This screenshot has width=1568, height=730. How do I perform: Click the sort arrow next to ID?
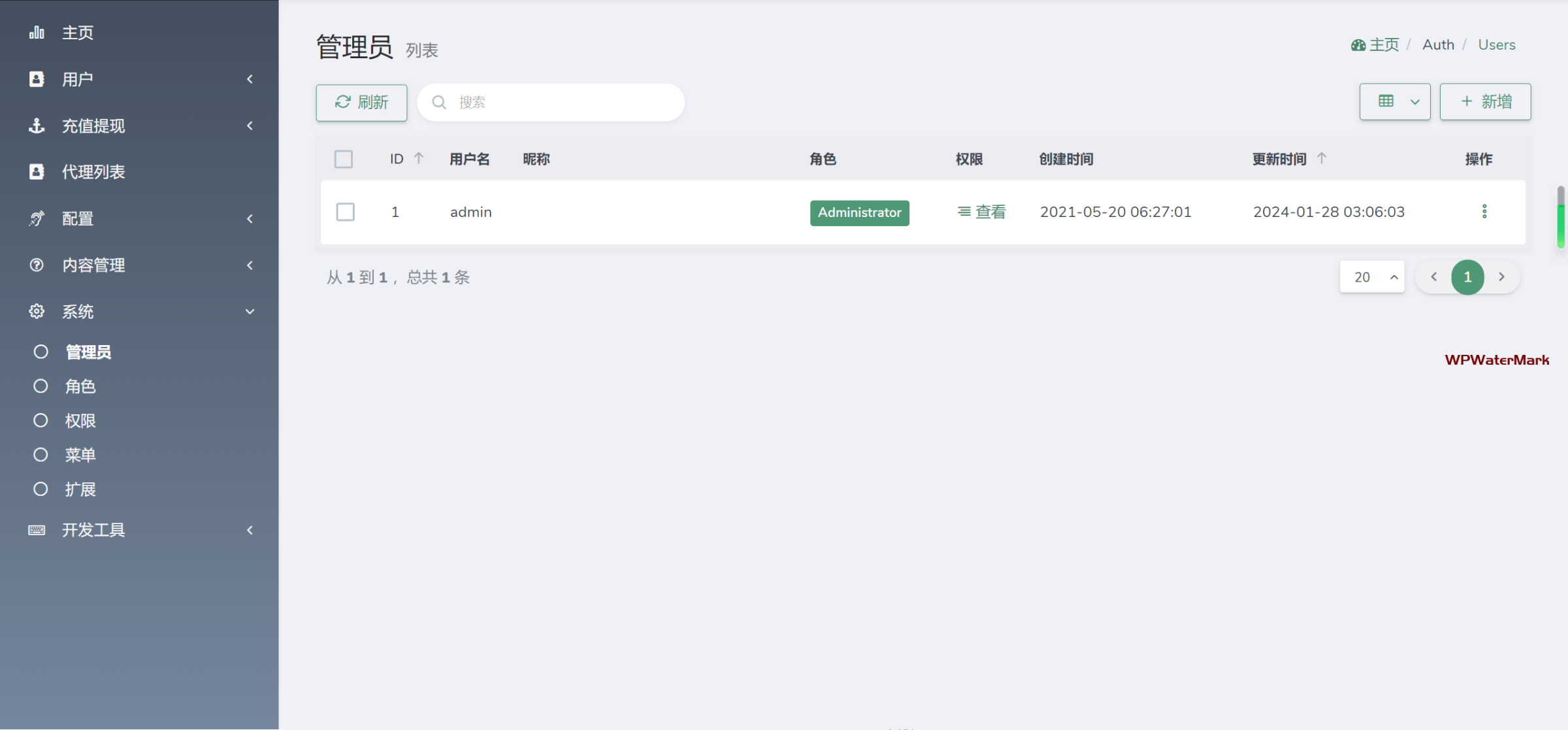tap(419, 158)
